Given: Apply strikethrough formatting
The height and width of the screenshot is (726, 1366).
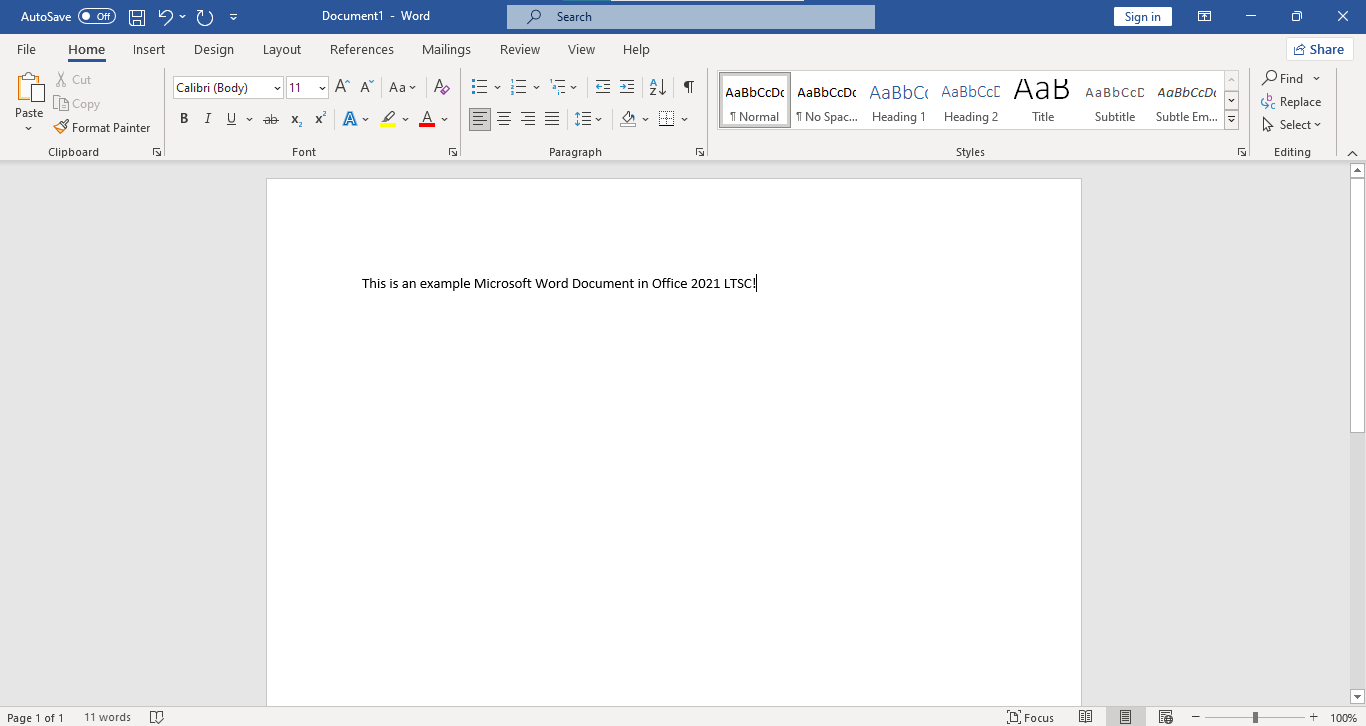Looking at the screenshot, I should click(x=270, y=119).
